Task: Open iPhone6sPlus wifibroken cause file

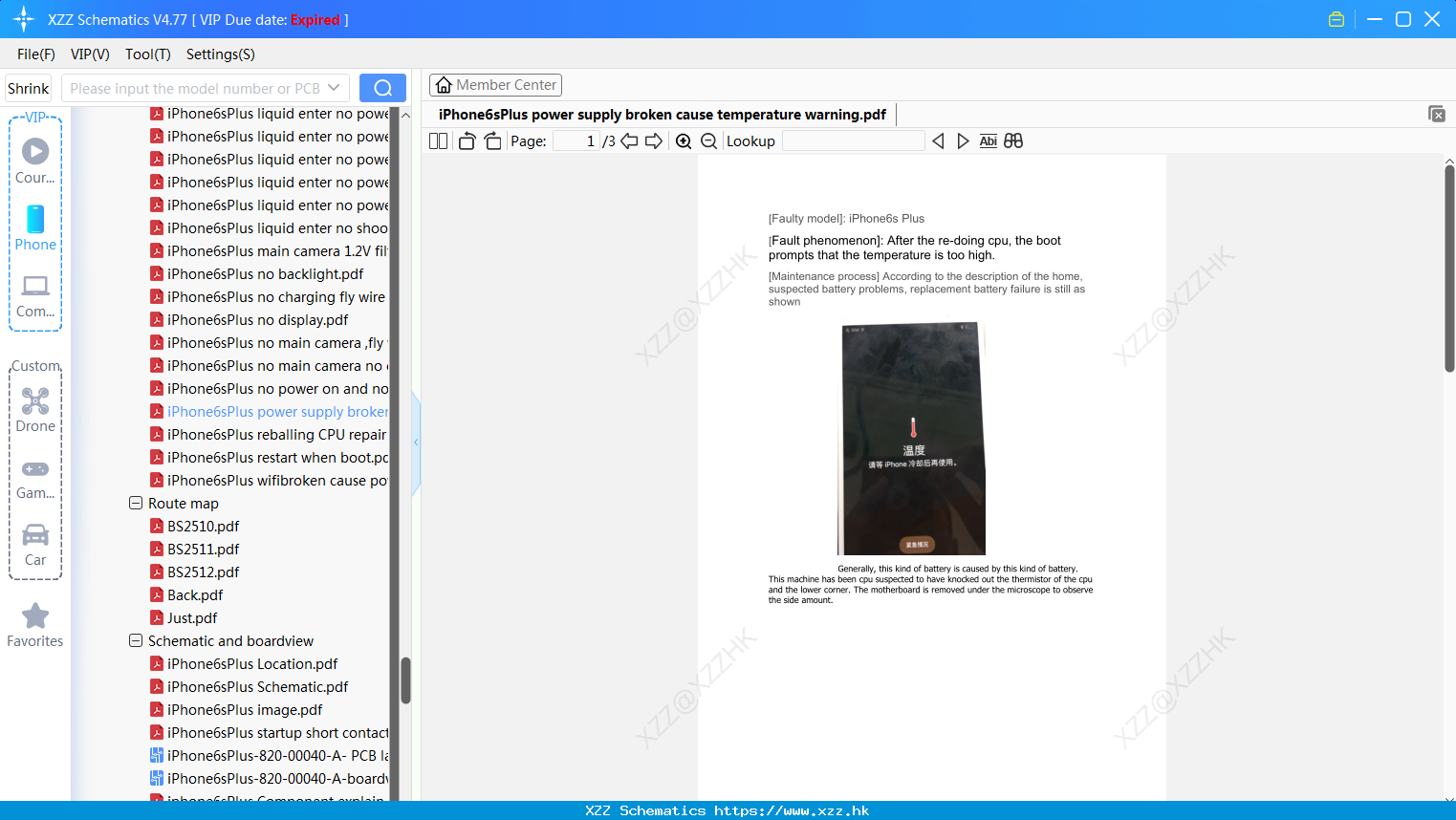Action: [x=270, y=481]
